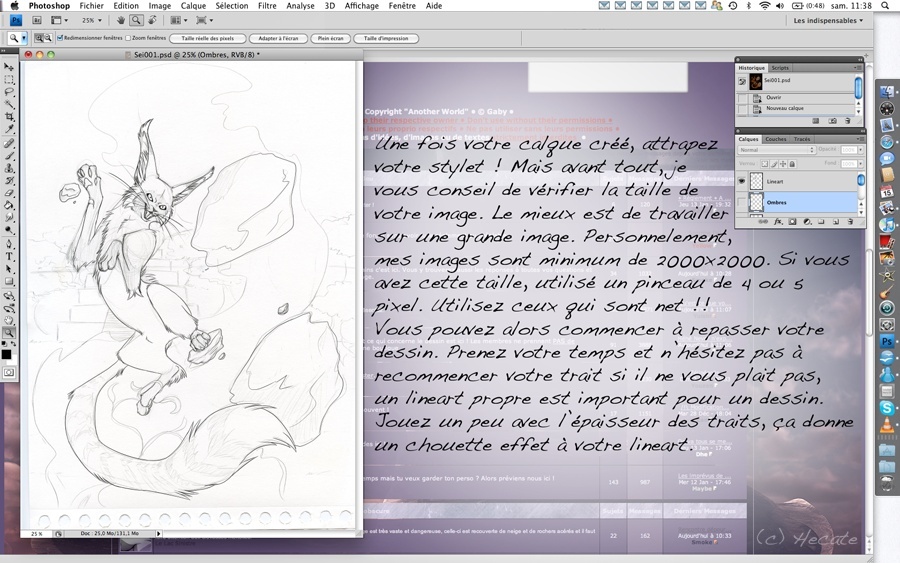This screenshot has width=900, height=563.
Task: Select the Rectangle shape tool
Action: 9,281
